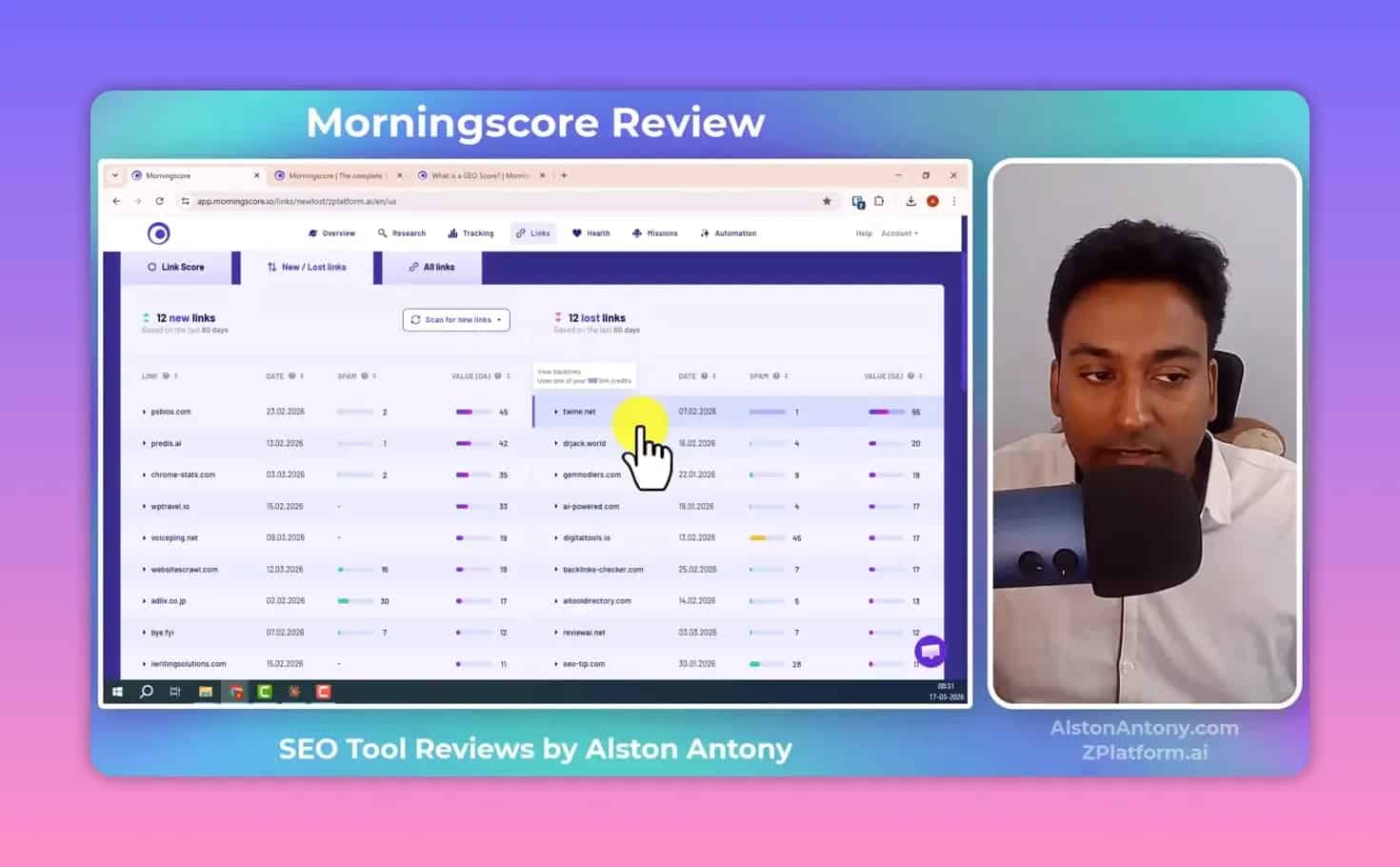This screenshot has height=867, width=1400.
Task: Select the Research icon in the navigation bar
Action: [384, 232]
